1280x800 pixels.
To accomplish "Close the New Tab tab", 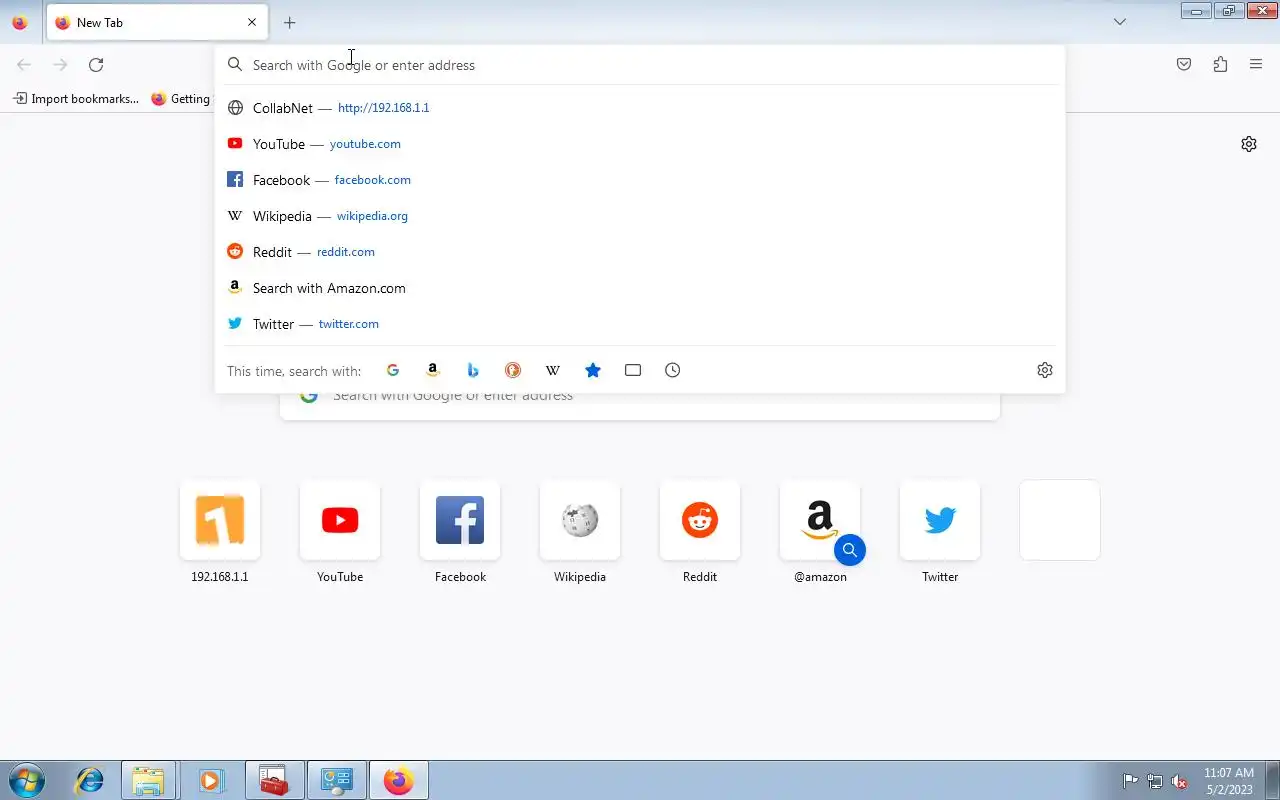I will [252, 22].
